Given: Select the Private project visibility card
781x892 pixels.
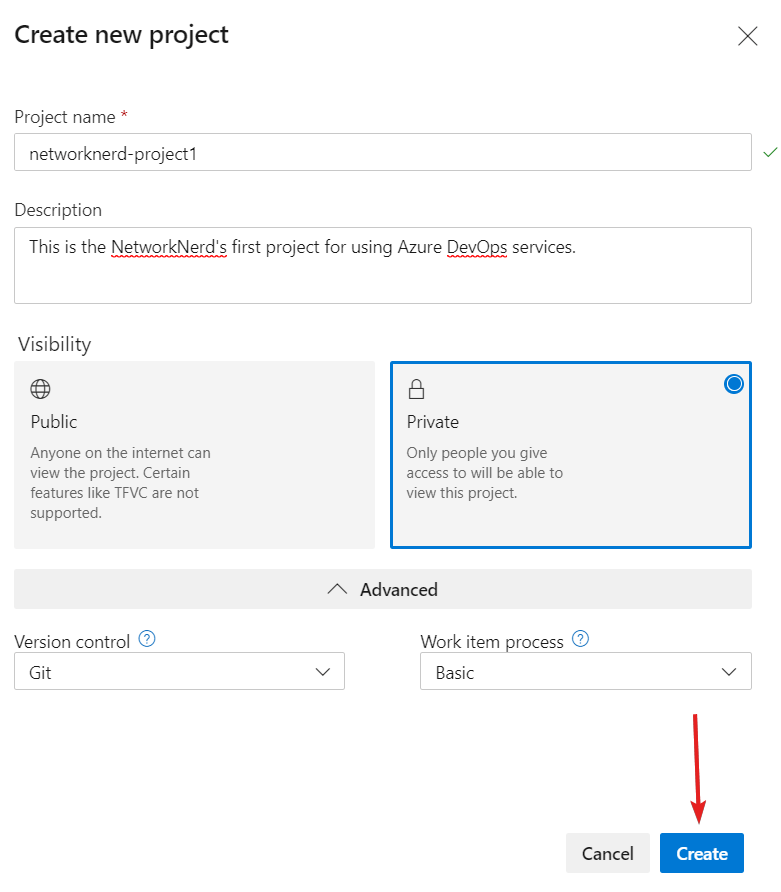Looking at the screenshot, I should pyautogui.click(x=570, y=455).
